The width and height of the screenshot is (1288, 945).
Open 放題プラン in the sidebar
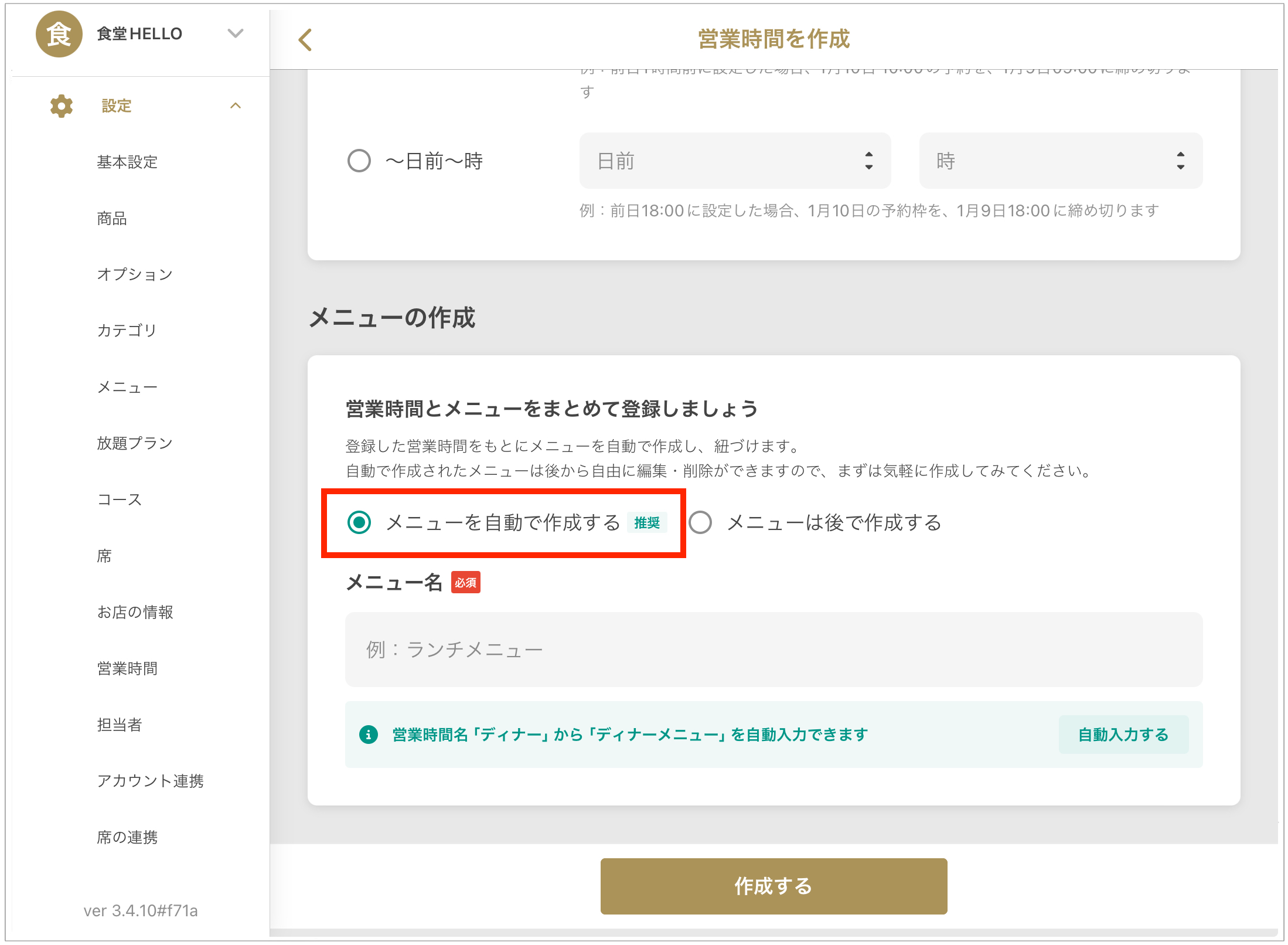click(135, 443)
